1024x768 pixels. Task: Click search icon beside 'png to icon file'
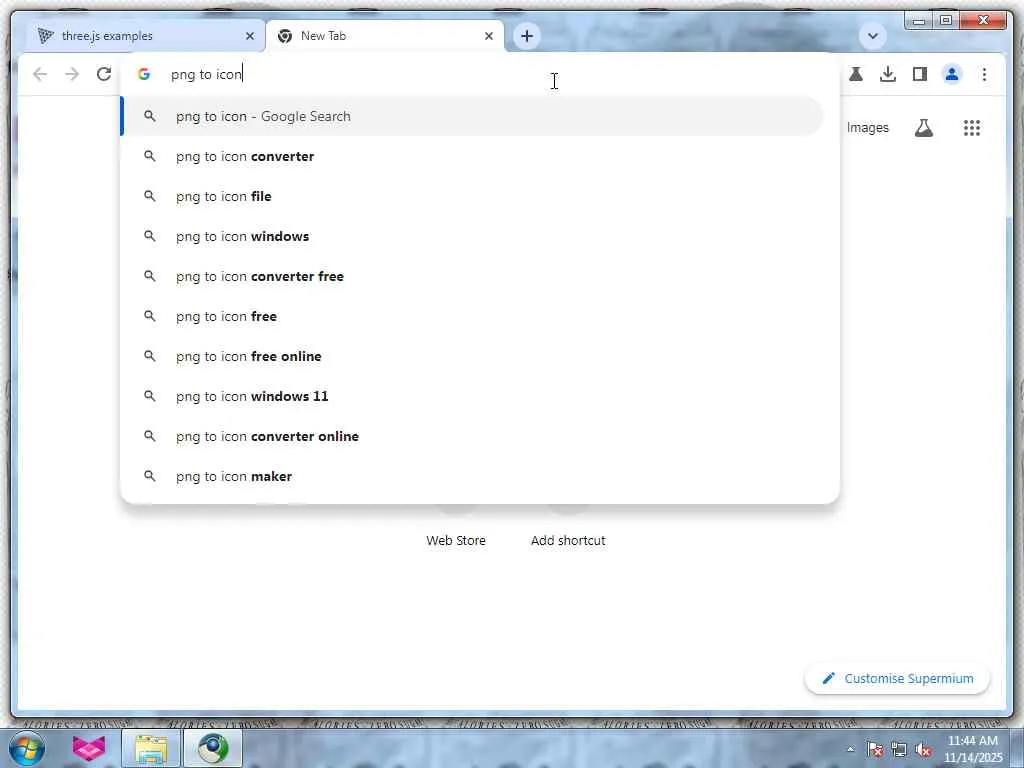tap(150, 196)
